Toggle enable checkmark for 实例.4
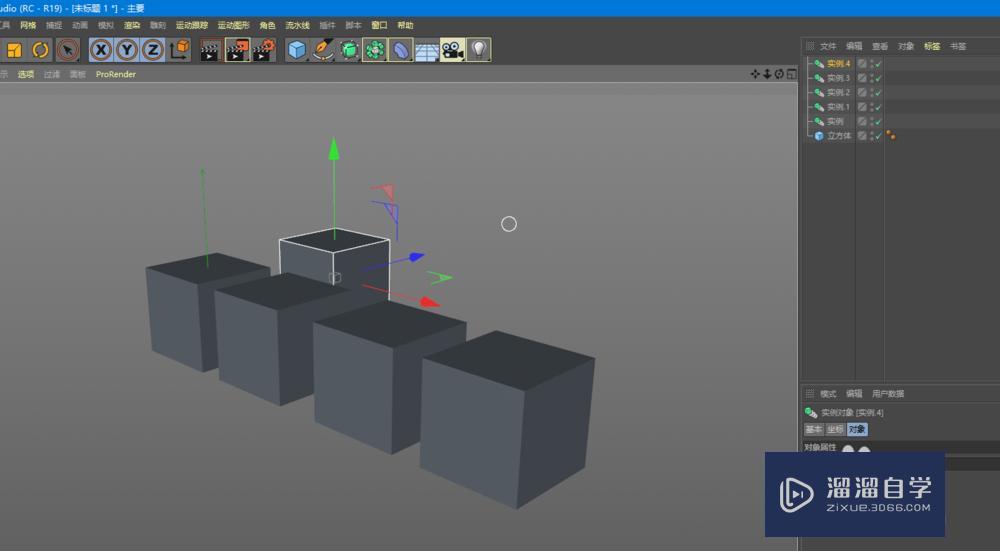1000x551 pixels. 878,64
